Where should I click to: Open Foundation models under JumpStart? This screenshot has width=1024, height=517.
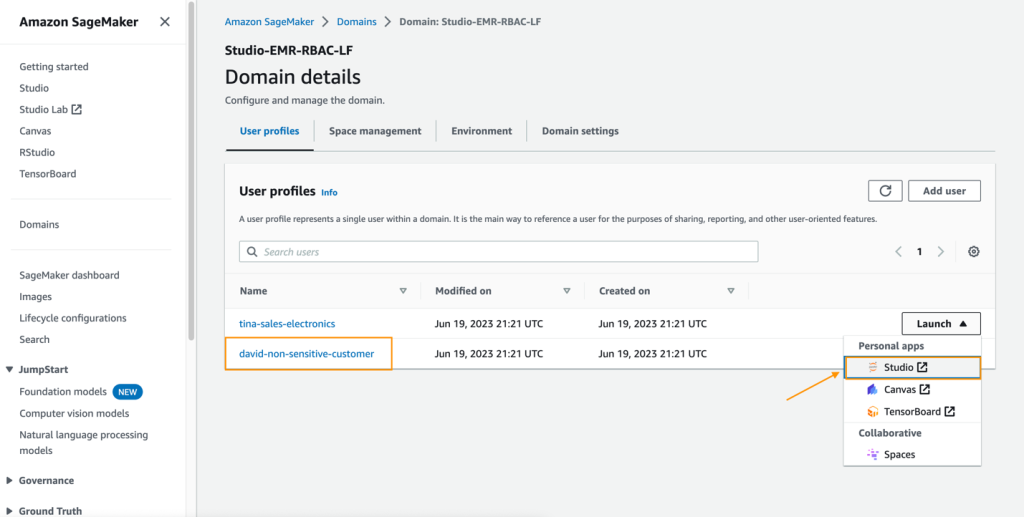pos(63,392)
